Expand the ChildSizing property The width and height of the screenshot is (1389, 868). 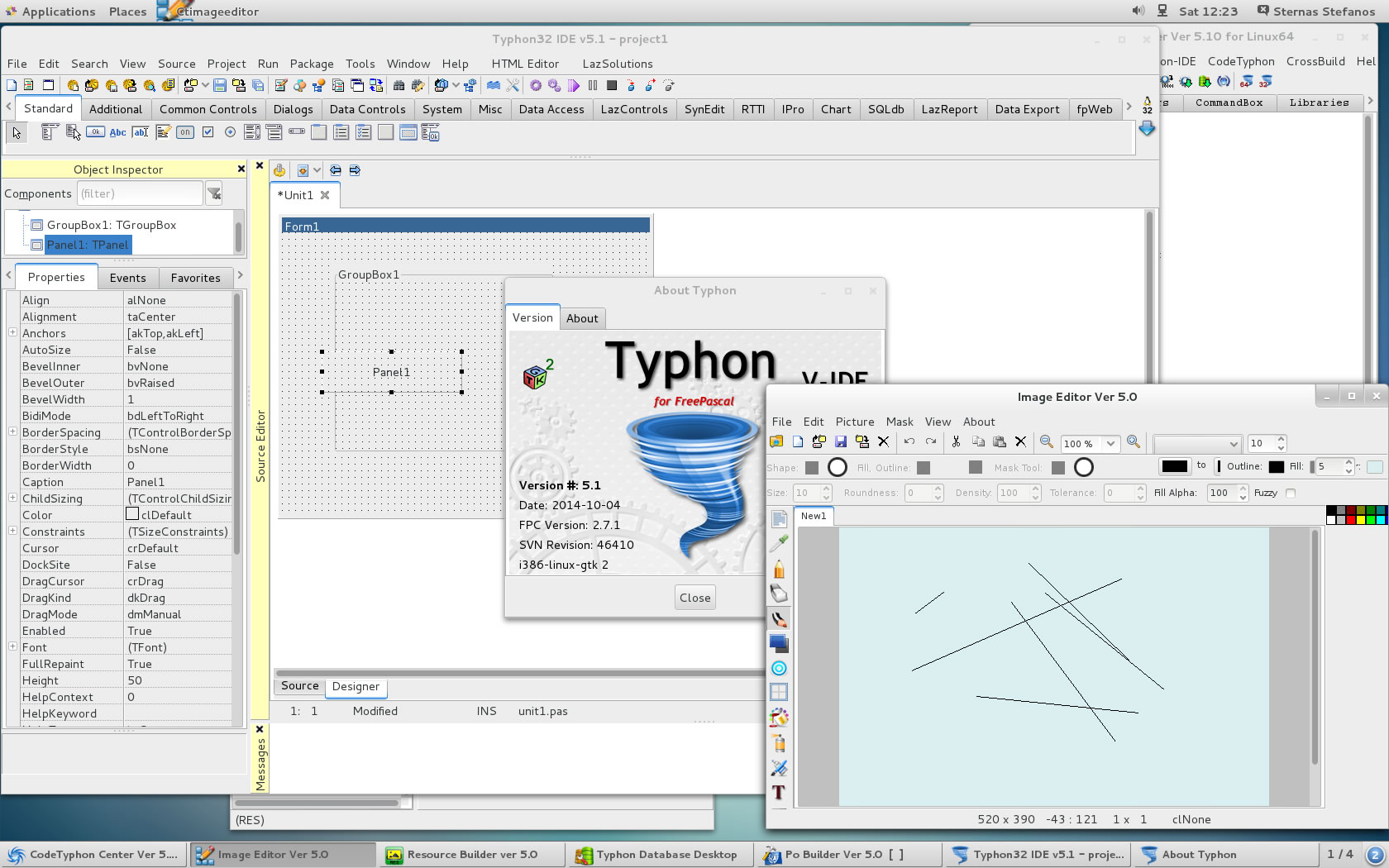coord(12,498)
